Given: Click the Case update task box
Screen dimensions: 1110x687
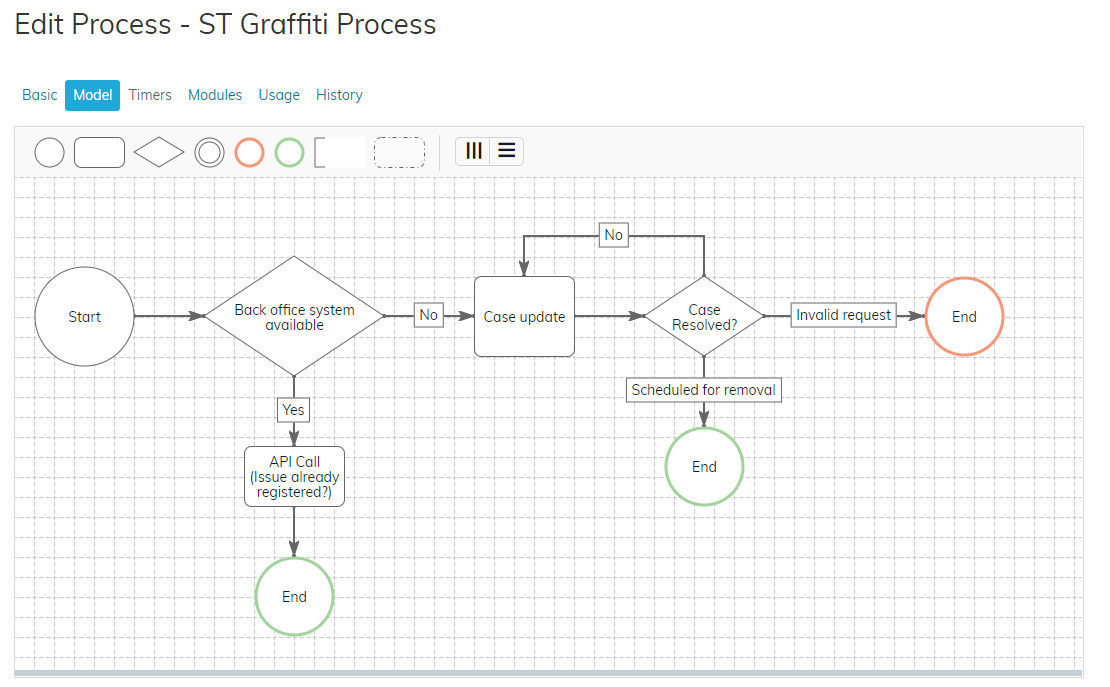Looking at the screenshot, I should 524,316.
